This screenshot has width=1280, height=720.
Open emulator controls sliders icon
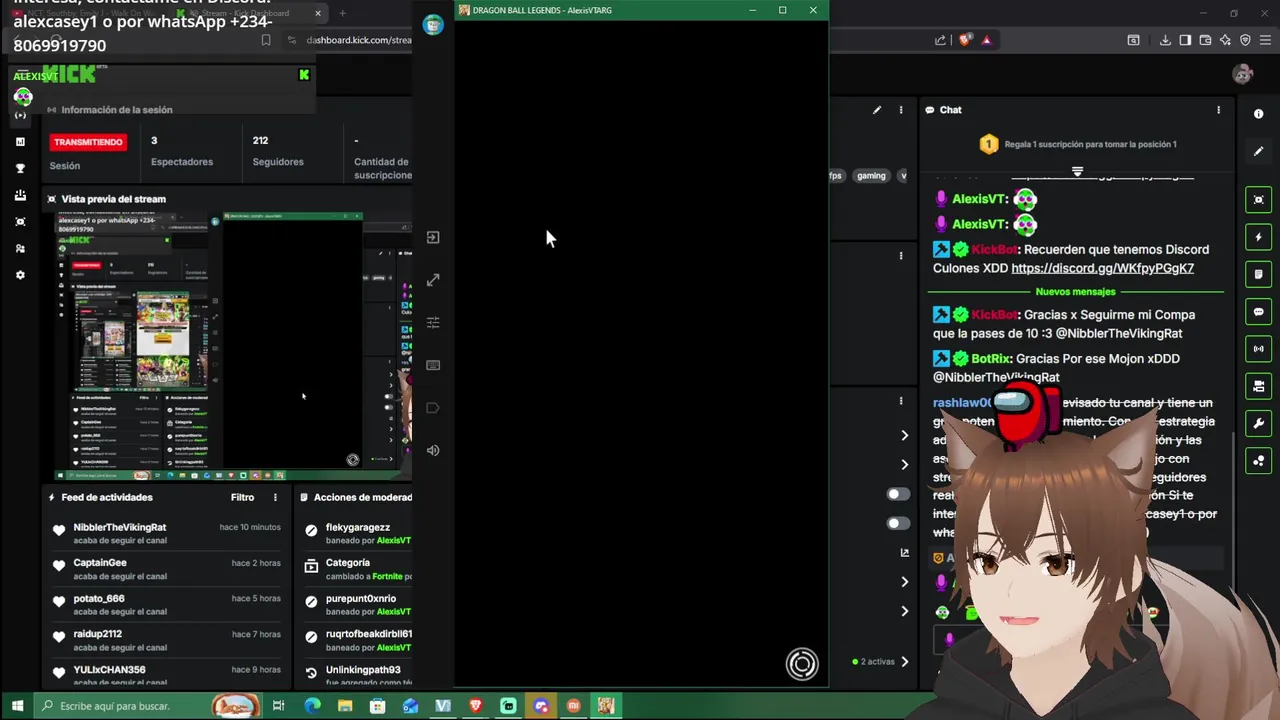tap(433, 322)
